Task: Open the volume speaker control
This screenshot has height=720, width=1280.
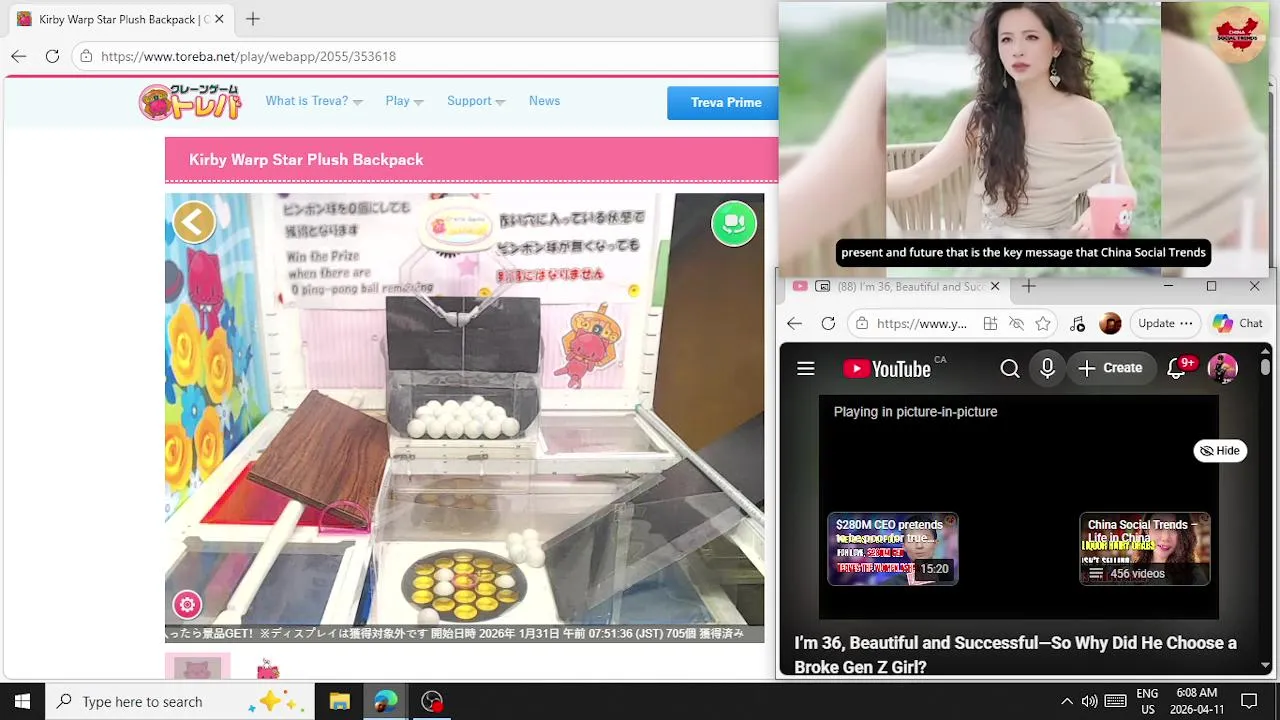Action: 1090,702
